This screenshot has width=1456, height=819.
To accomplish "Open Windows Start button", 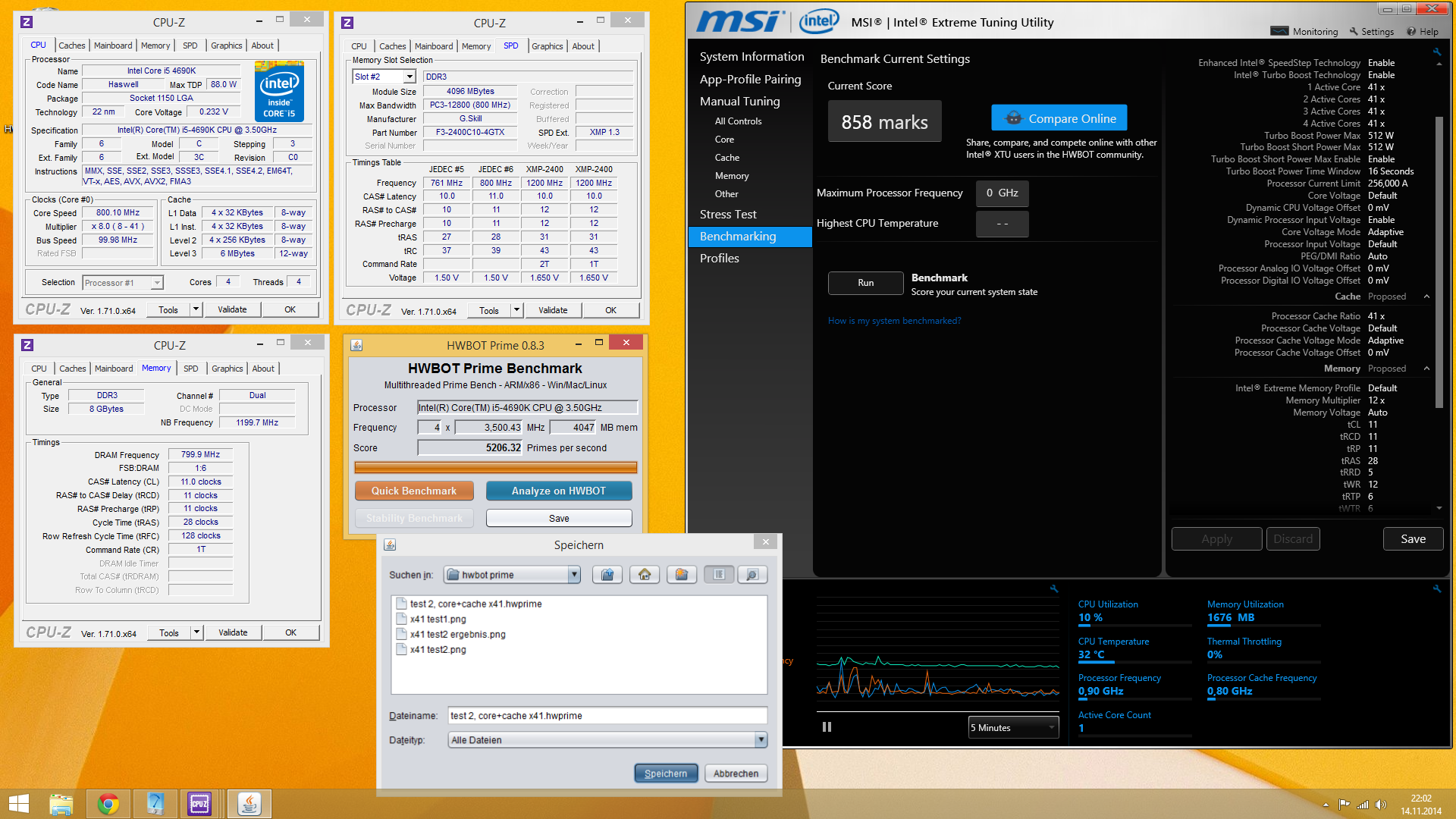I will [19, 804].
